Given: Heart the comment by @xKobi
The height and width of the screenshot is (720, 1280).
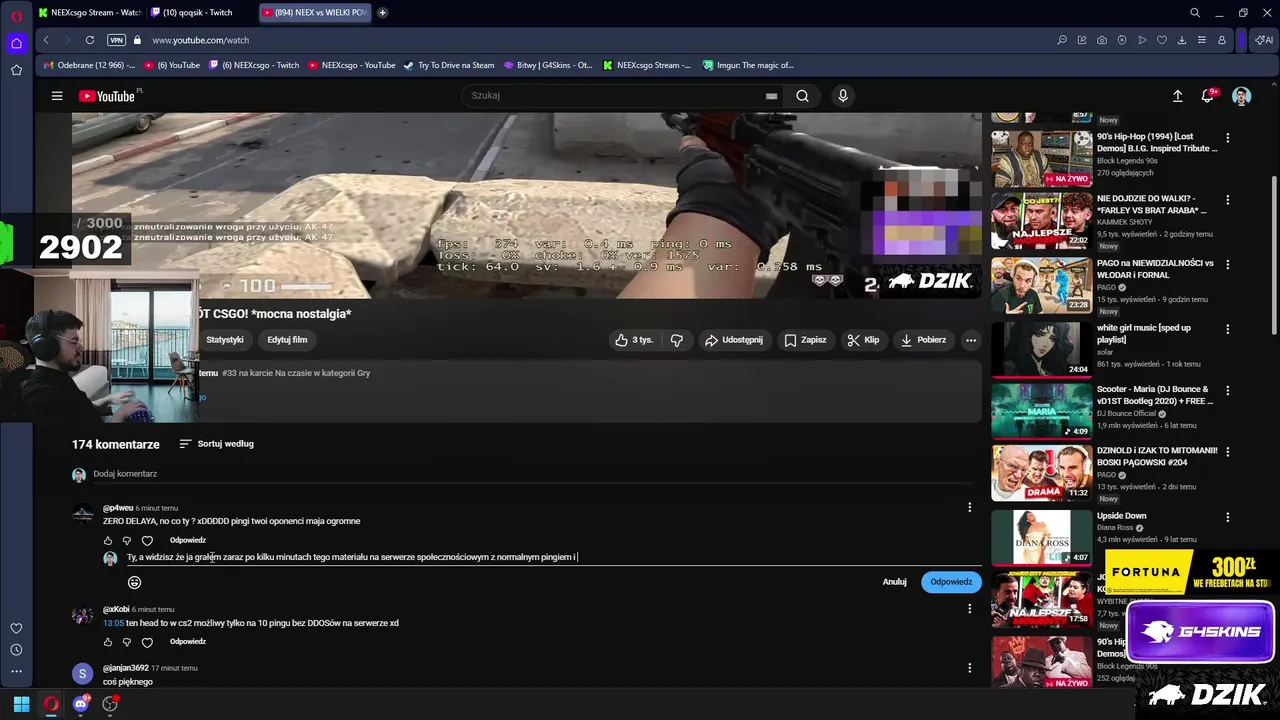Looking at the screenshot, I should pyautogui.click(x=147, y=642).
